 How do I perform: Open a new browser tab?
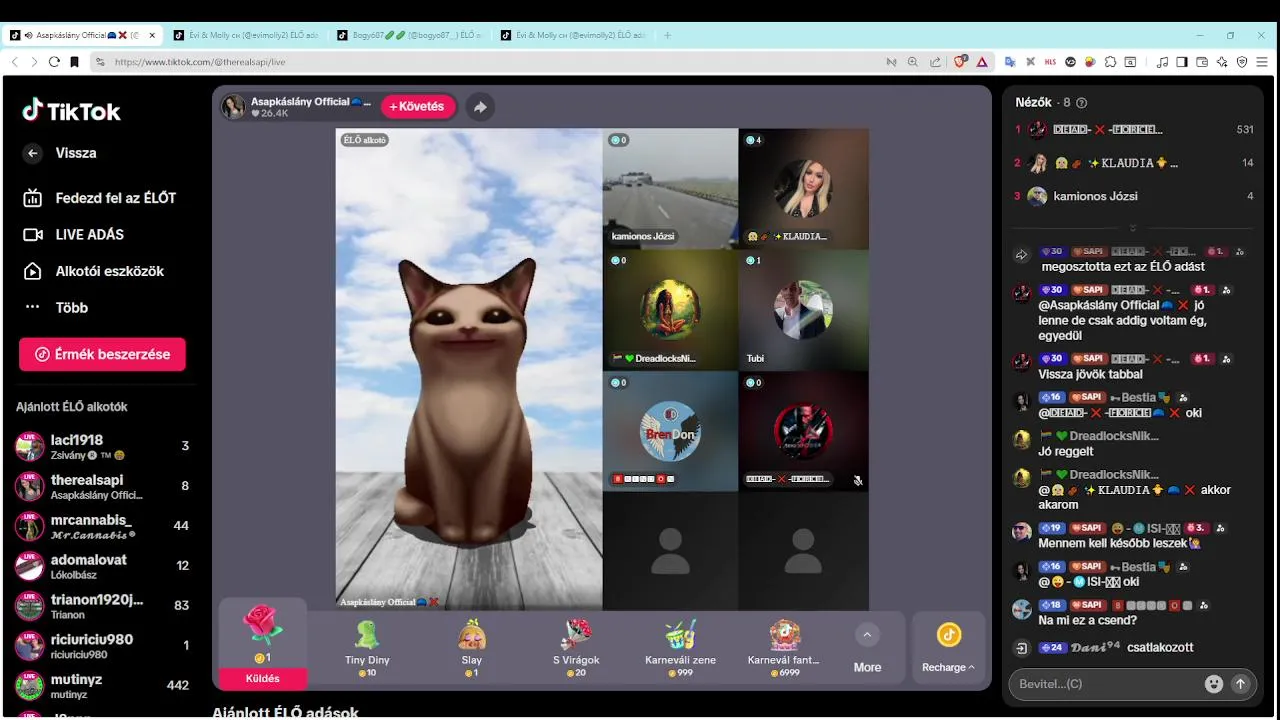pos(667,35)
